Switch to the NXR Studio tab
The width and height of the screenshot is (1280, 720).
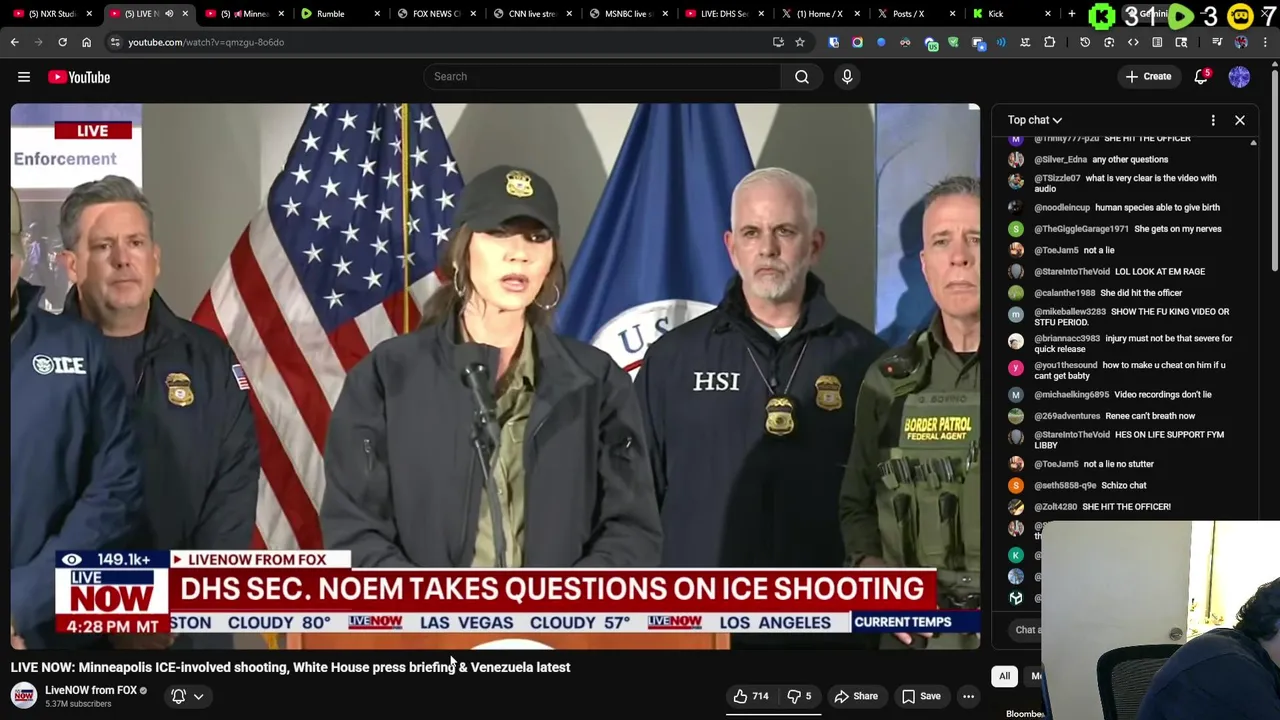point(50,14)
